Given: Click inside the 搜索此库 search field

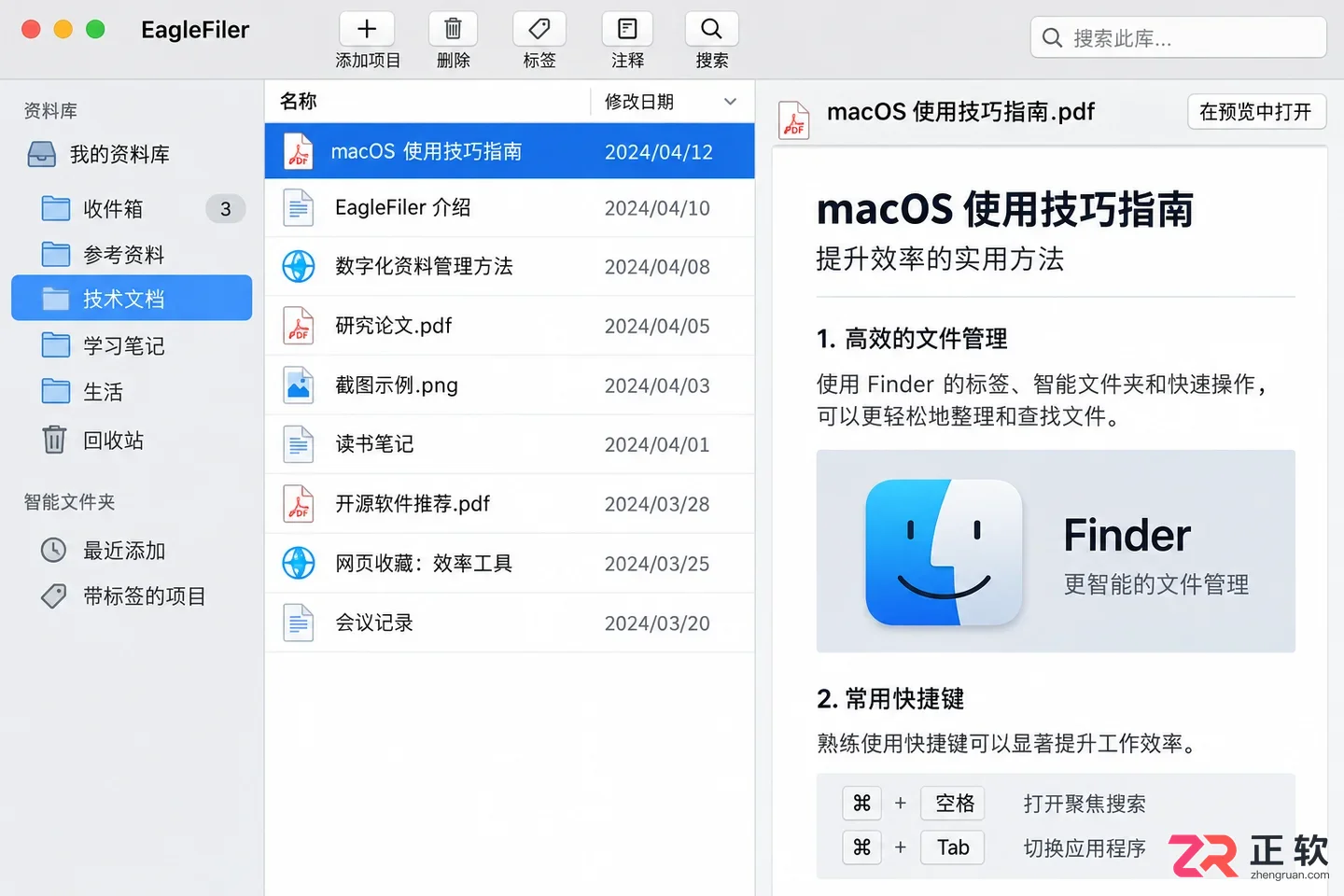Looking at the screenshot, I should (x=1179, y=38).
